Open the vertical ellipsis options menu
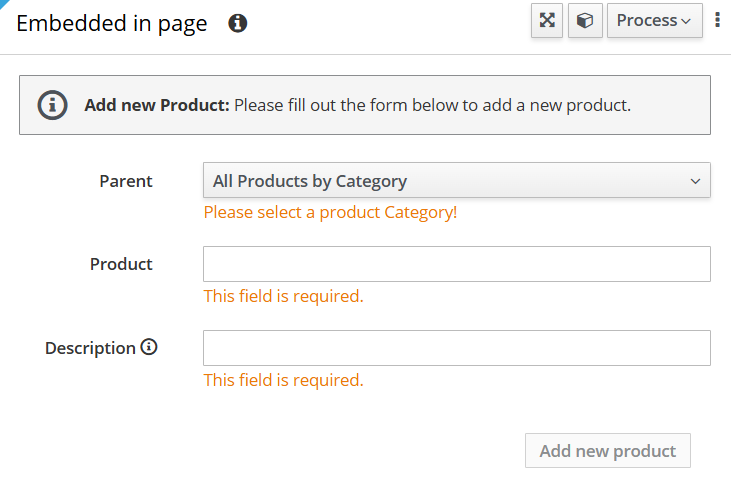The width and height of the screenshot is (731, 477). (x=717, y=20)
